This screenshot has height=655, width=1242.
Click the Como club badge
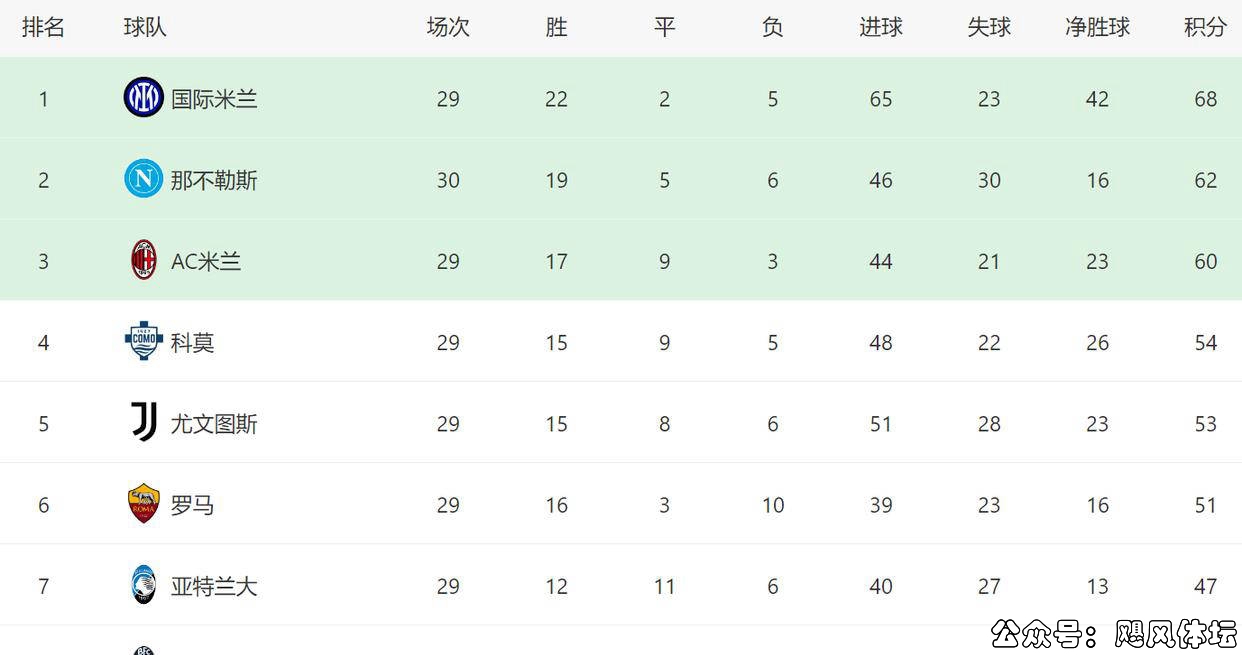coord(144,342)
